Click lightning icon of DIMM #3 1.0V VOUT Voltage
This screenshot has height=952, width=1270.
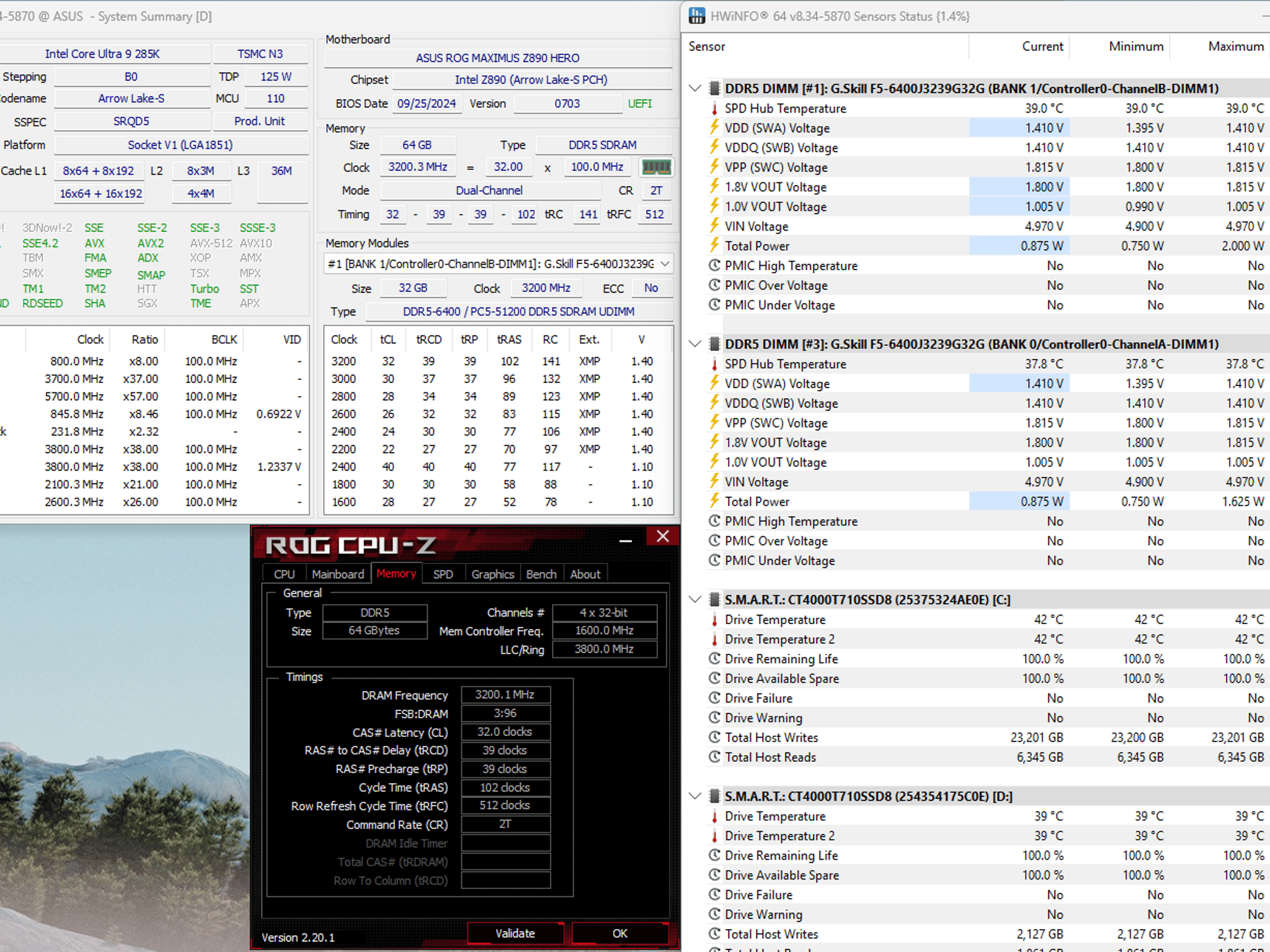pyautogui.click(x=714, y=462)
